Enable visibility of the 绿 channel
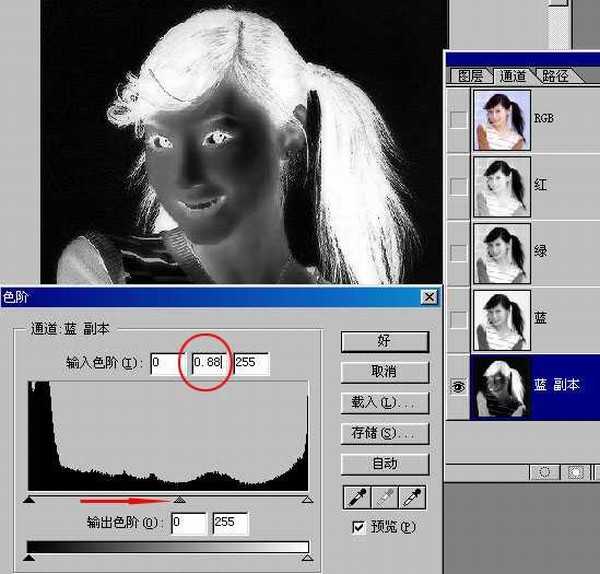 pyautogui.click(x=459, y=252)
